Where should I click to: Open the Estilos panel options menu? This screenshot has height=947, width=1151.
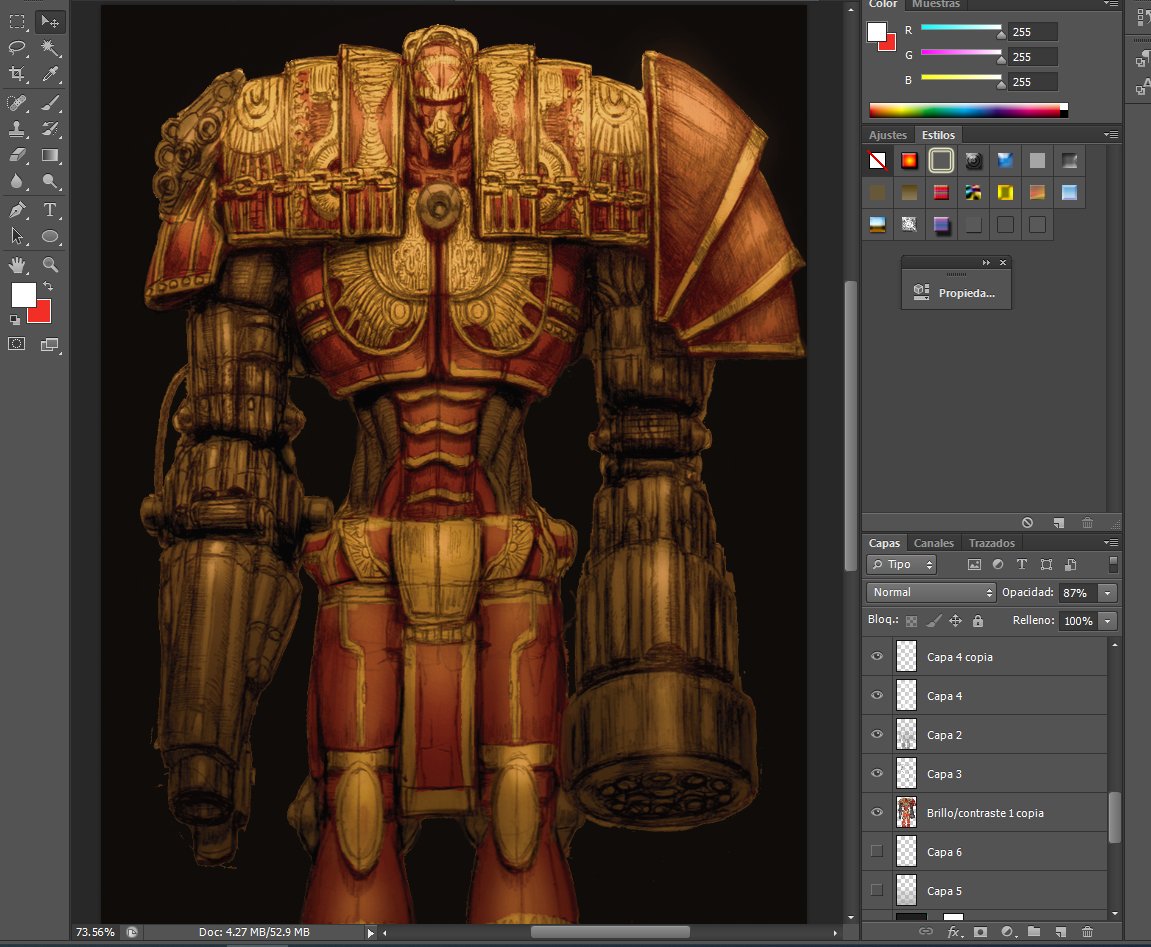point(1111,134)
